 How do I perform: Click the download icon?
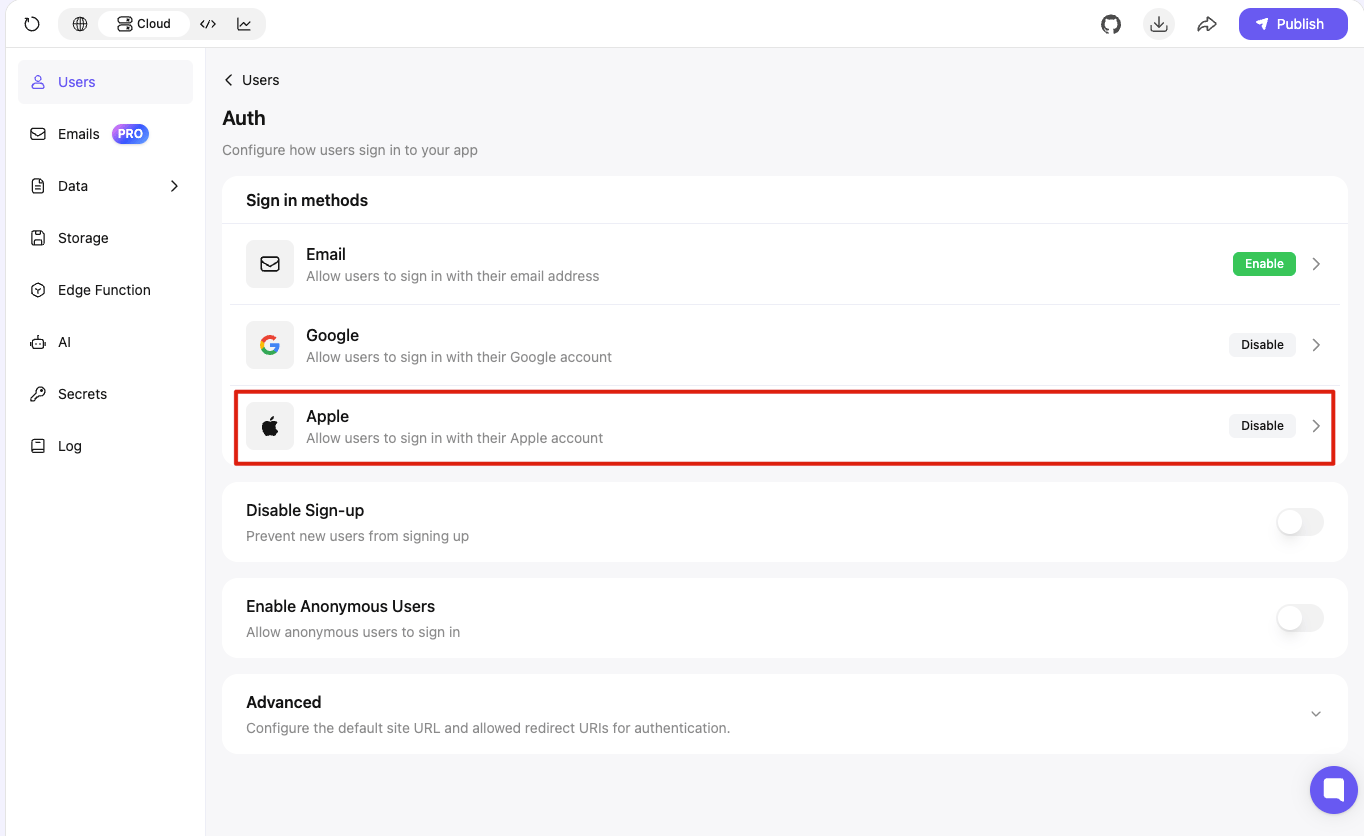coord(1159,24)
